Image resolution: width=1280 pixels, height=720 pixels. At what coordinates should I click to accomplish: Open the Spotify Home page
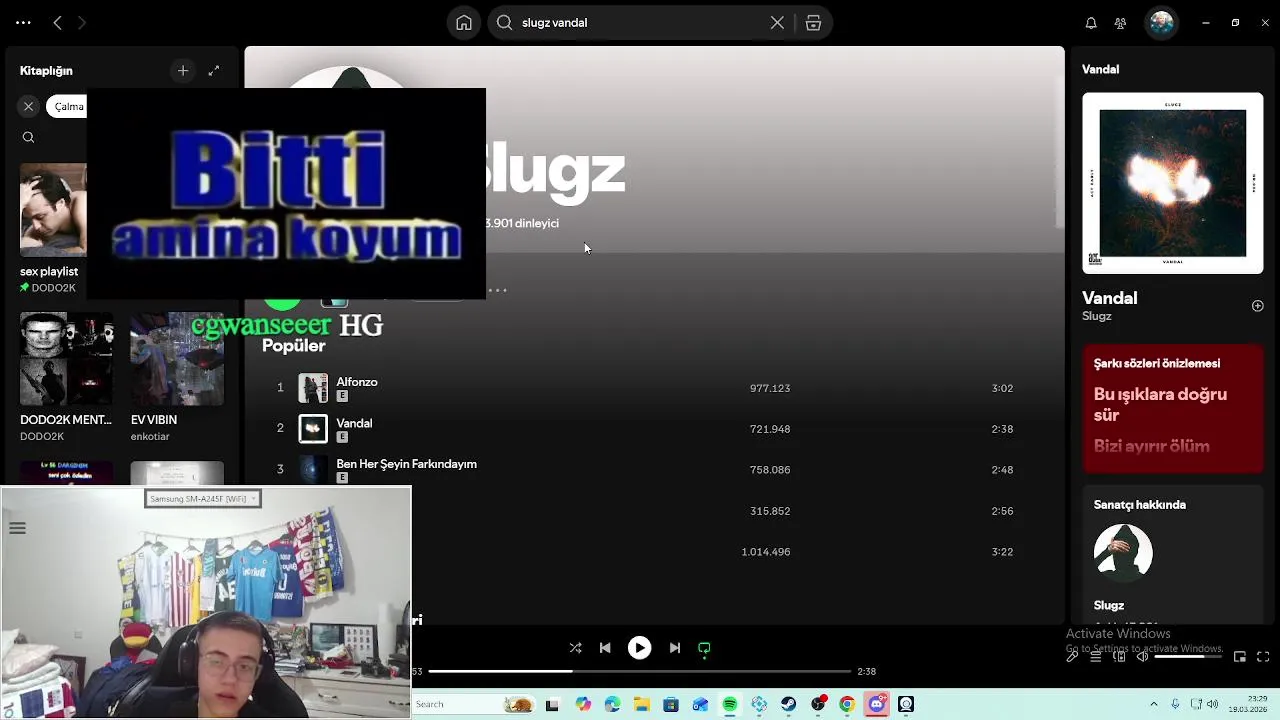point(464,23)
